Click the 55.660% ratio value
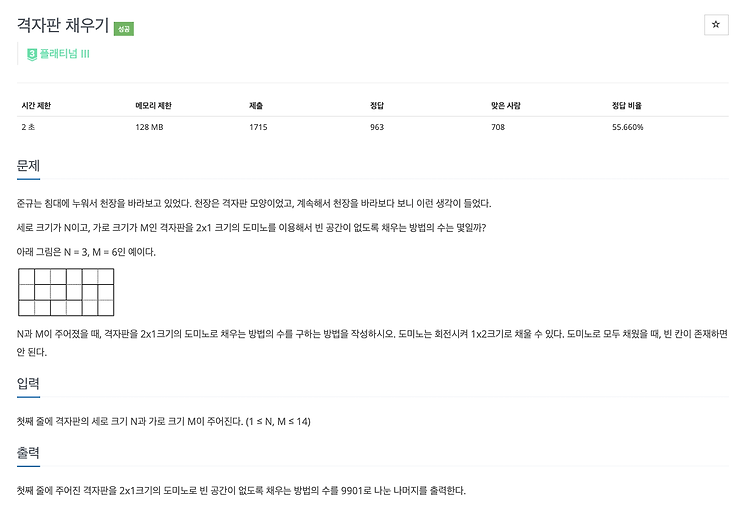Screen dimensions: 750x507 coord(628,127)
